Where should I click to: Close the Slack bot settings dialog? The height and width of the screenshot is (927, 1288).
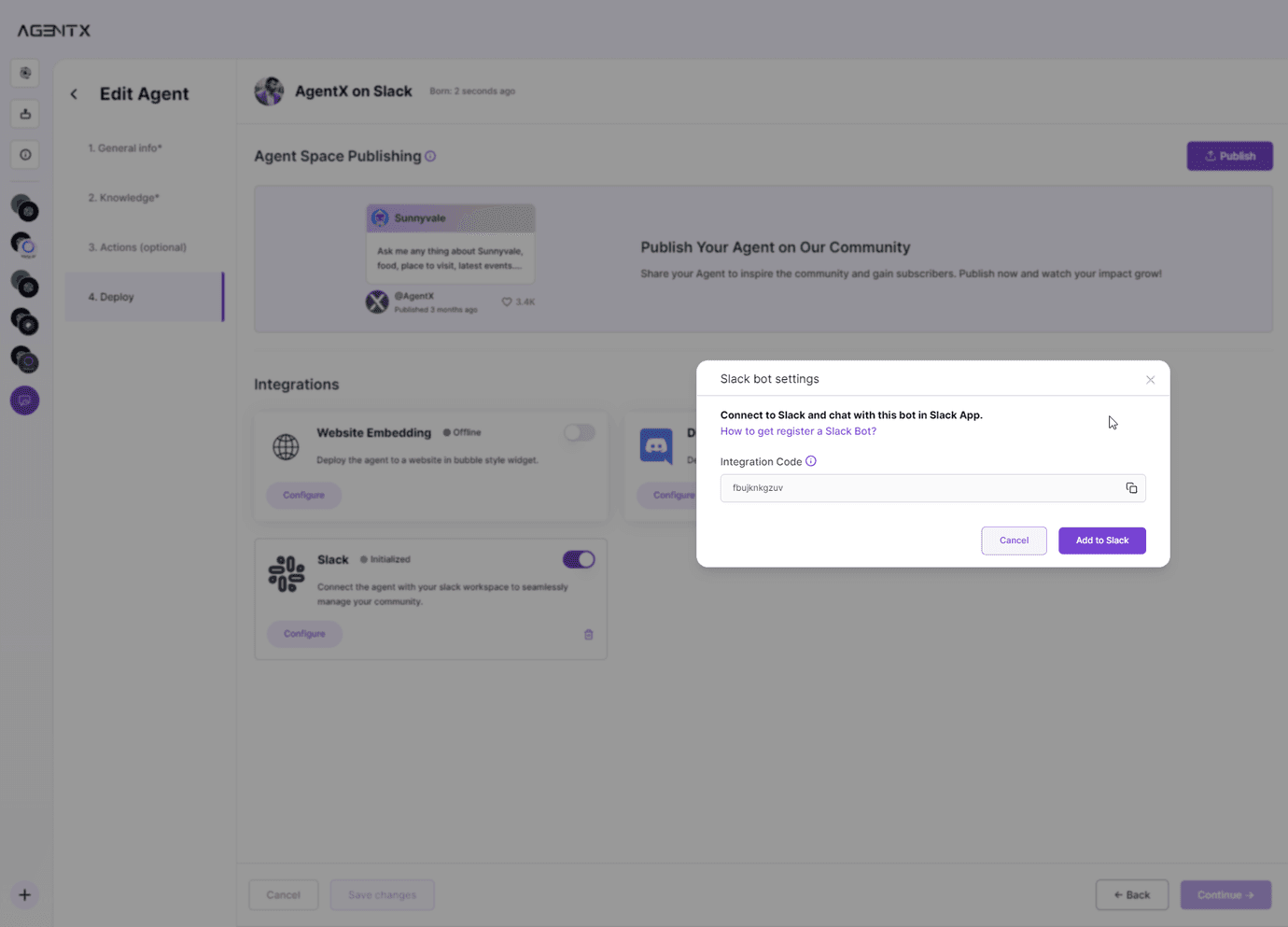(x=1151, y=380)
